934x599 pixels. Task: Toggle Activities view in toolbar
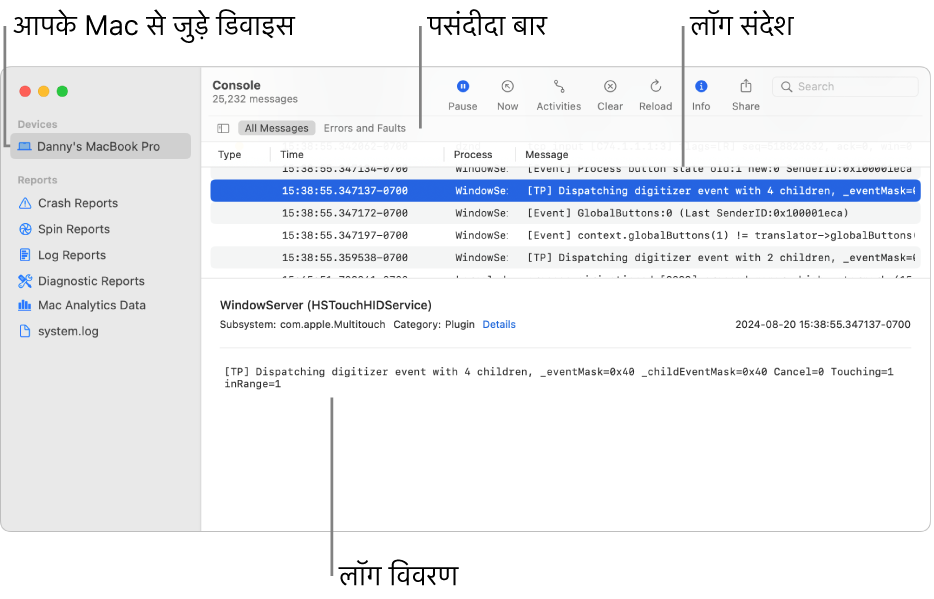[558, 95]
